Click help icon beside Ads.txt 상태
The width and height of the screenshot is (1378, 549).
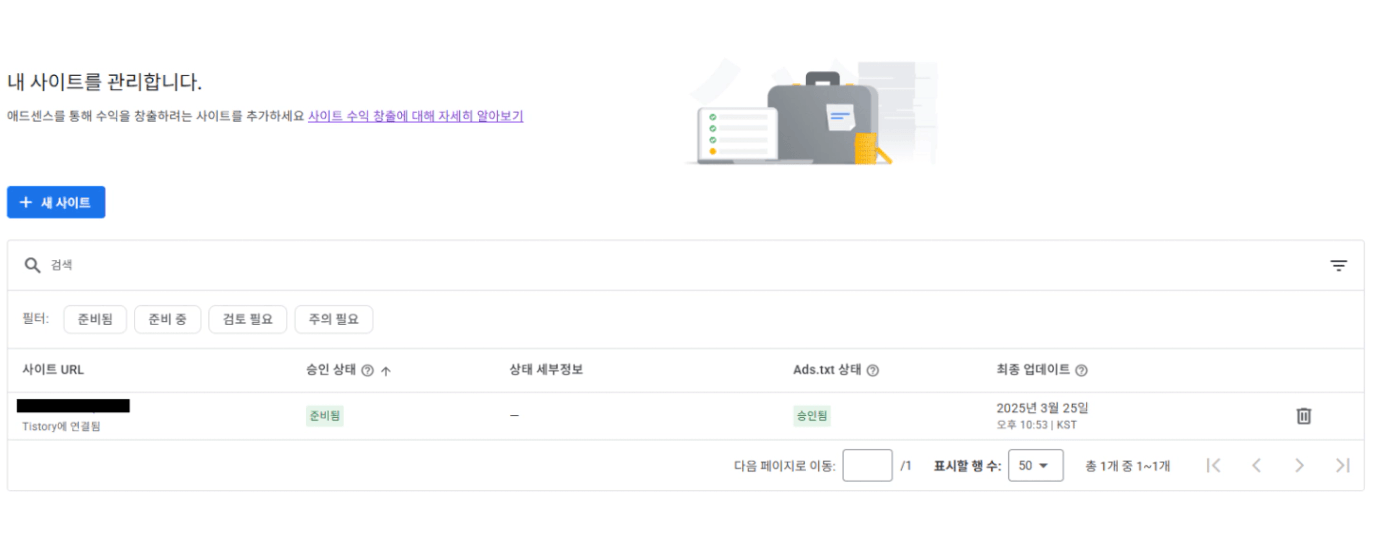873,371
